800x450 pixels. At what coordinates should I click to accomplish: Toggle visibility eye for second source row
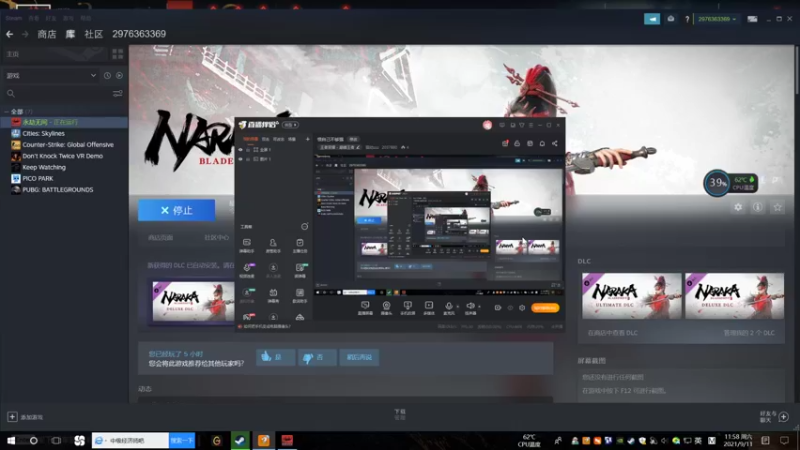pyautogui.click(x=241, y=159)
